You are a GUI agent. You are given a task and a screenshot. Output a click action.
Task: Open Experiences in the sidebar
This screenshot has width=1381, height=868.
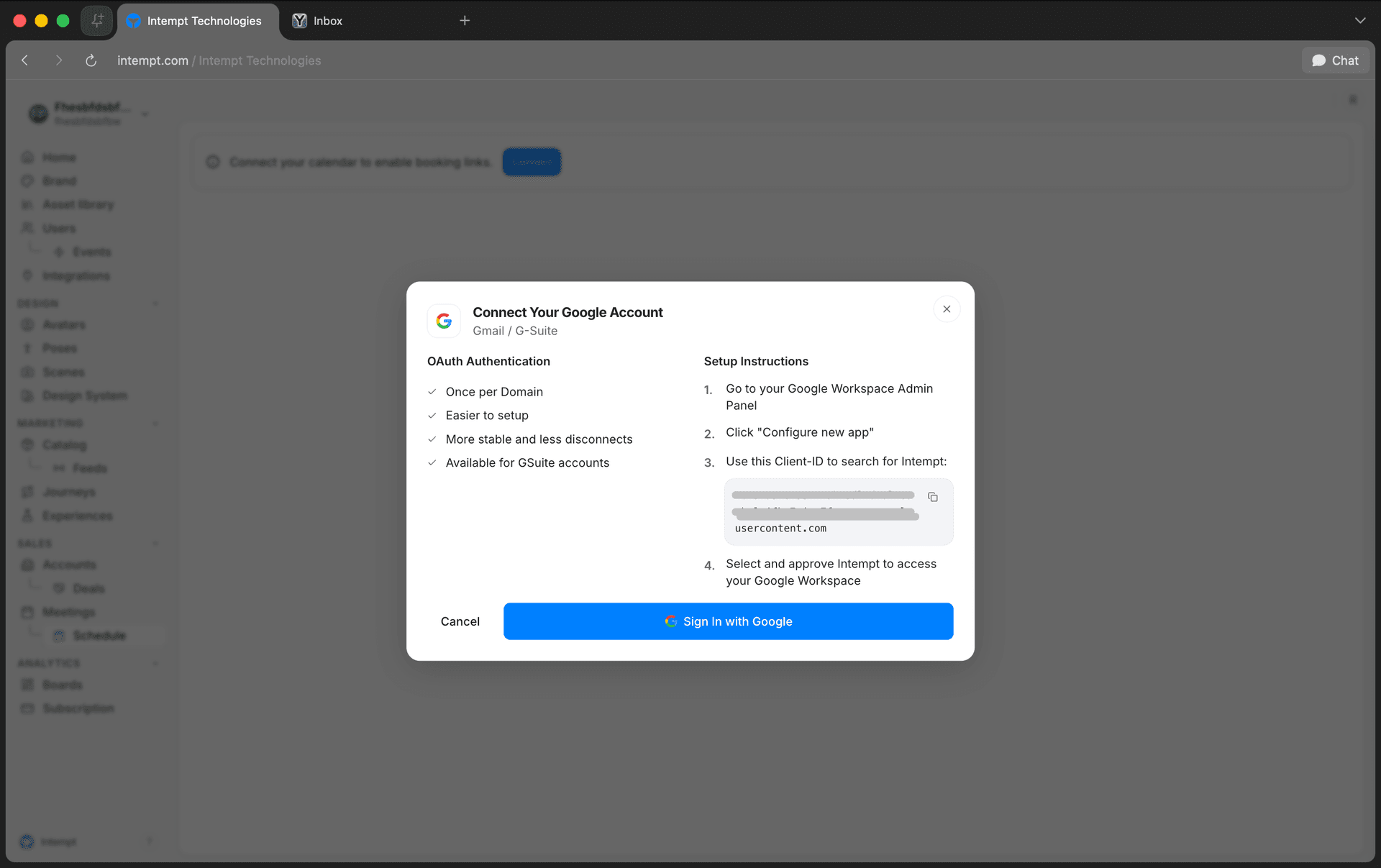pos(77,516)
